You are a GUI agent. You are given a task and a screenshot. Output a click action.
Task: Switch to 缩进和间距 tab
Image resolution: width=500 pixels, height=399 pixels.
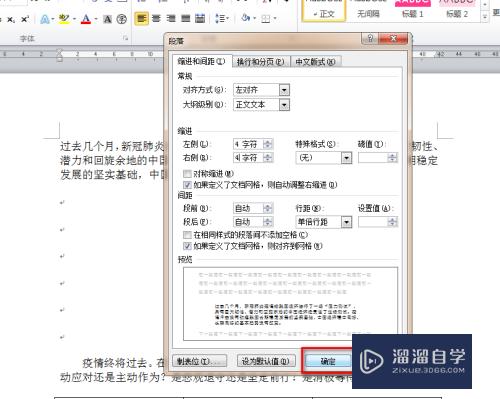201,61
